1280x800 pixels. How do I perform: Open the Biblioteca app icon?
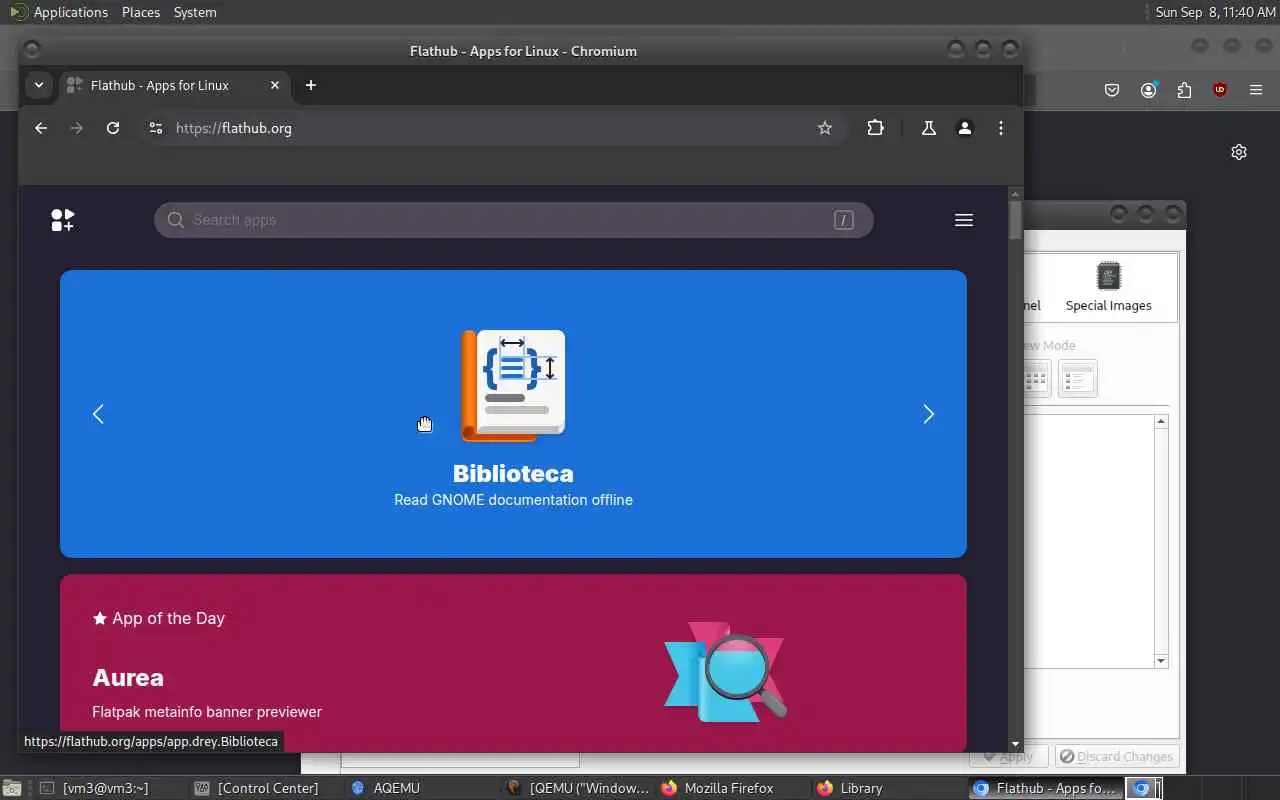coord(513,385)
